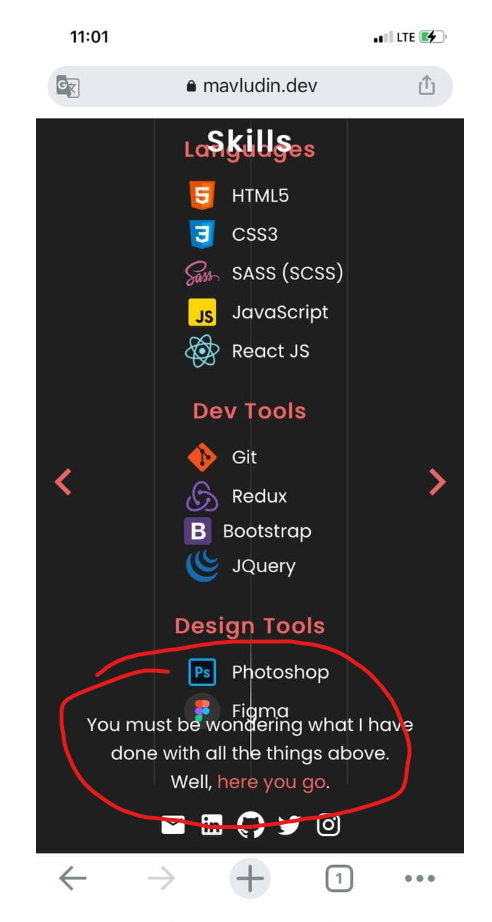Screen dimensions: 492x922
Task: Click the Bootstrap B logo icon
Action: click(198, 532)
